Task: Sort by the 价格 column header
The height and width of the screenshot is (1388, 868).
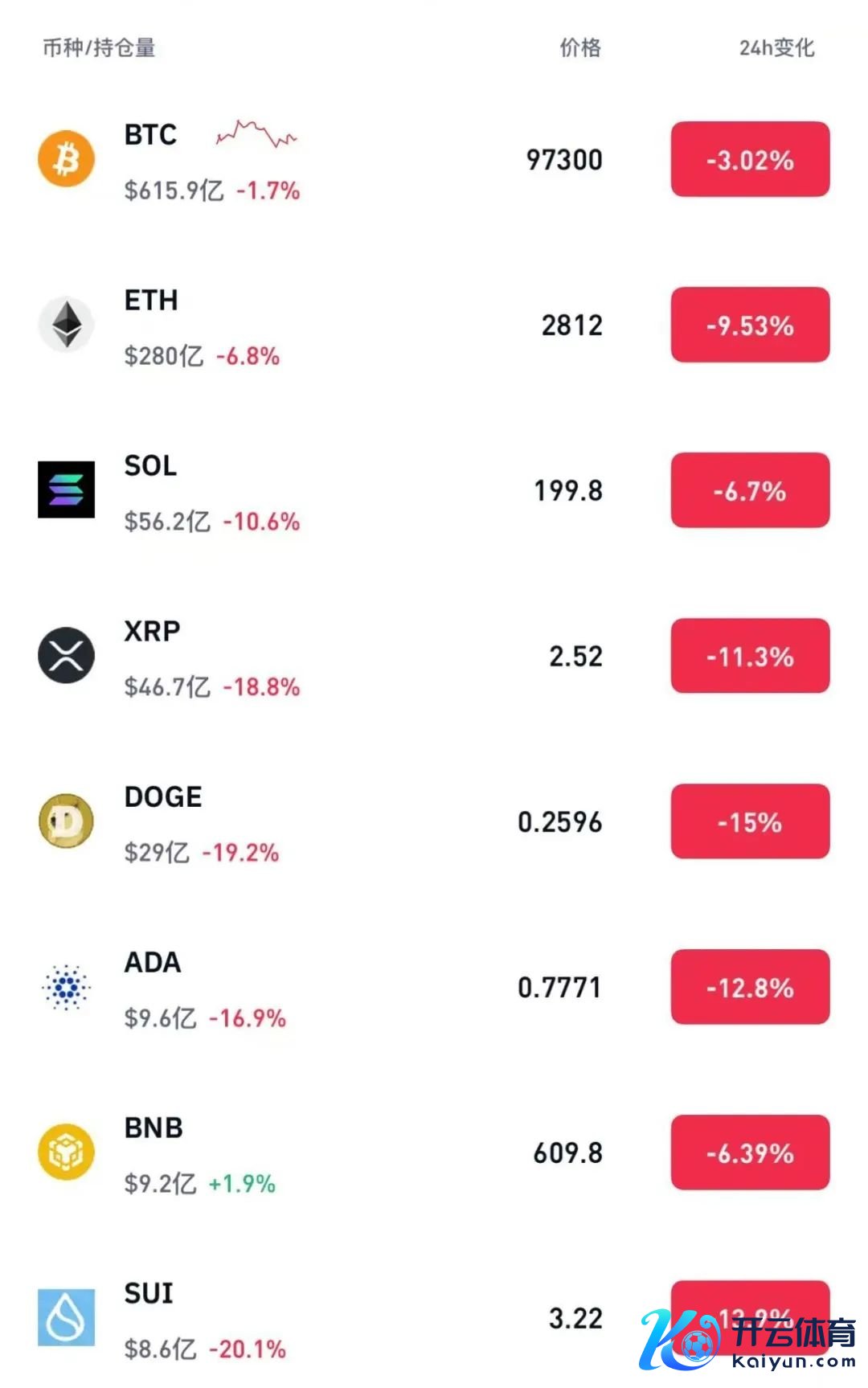Action: 580,48
